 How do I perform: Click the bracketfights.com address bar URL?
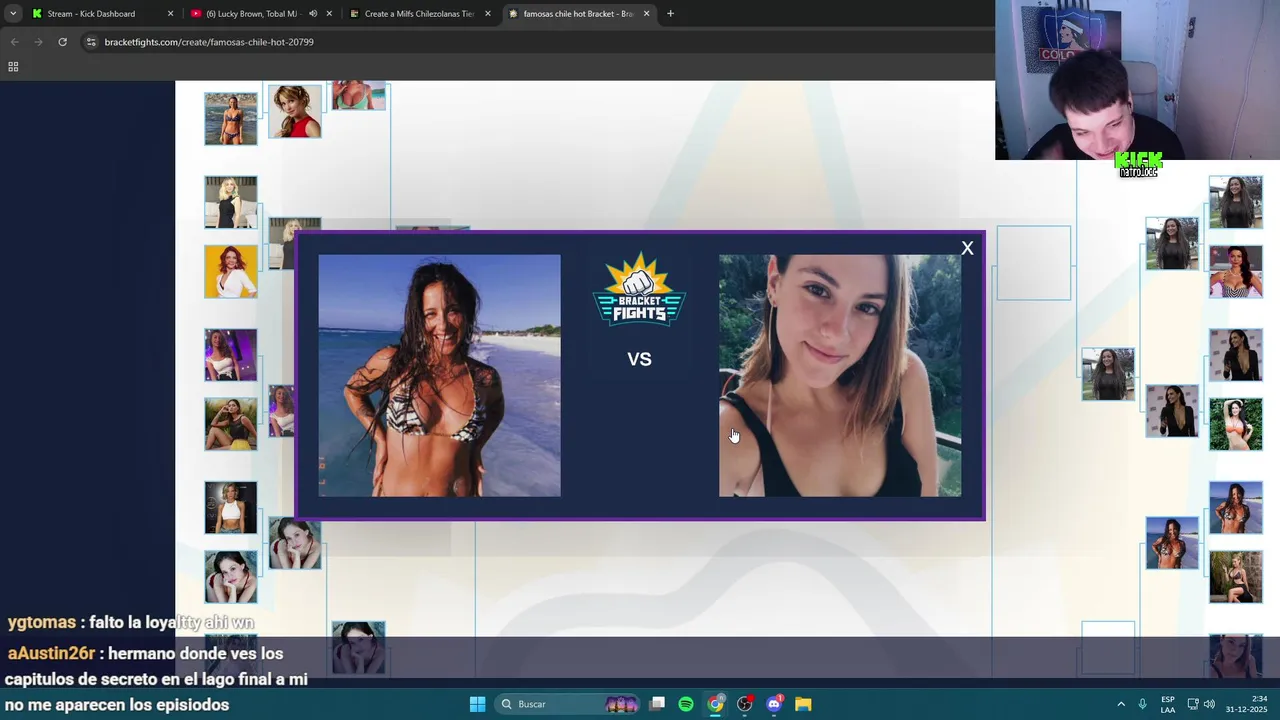point(209,42)
